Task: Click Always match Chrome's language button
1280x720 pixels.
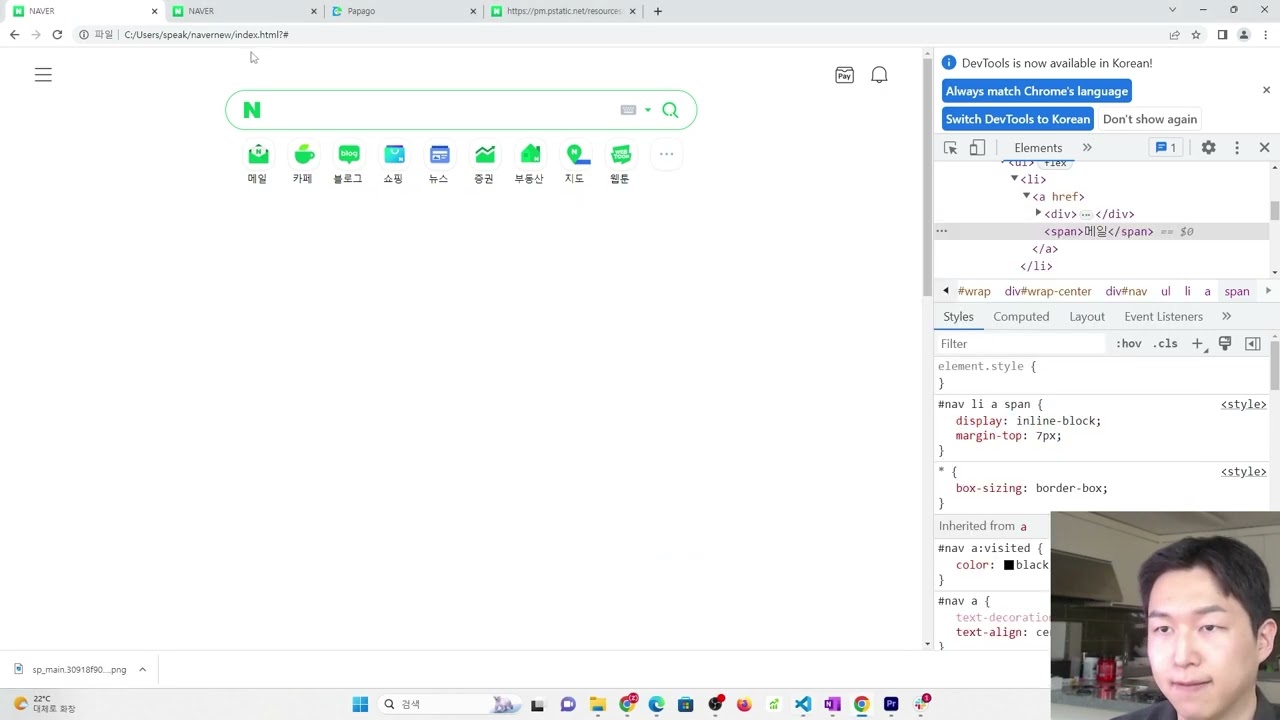Action: click(x=1037, y=91)
